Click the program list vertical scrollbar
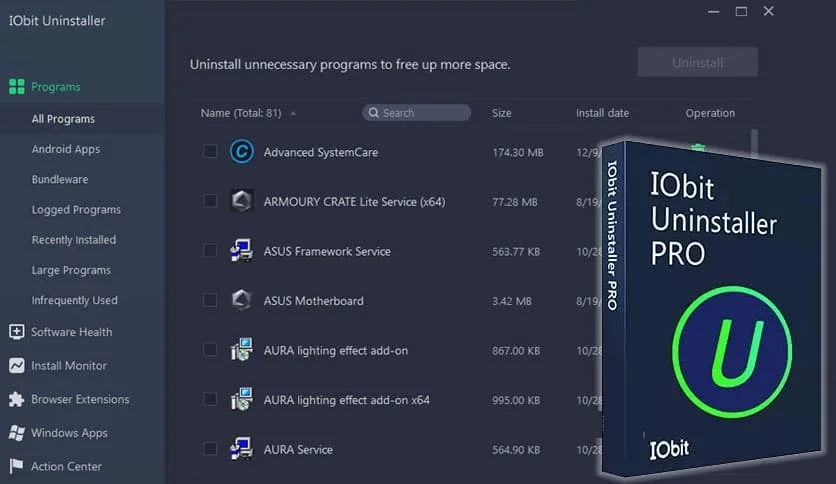Screen dimensions: 836x484 754,143
